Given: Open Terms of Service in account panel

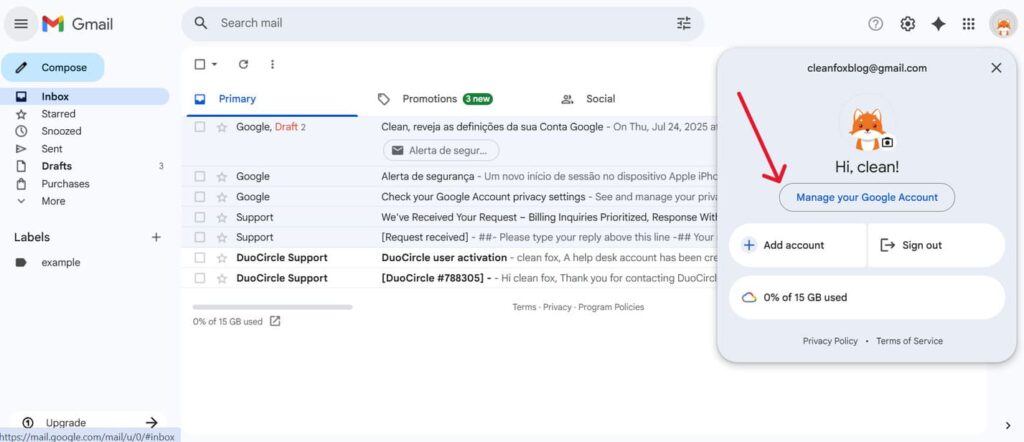Looking at the screenshot, I should click(909, 341).
